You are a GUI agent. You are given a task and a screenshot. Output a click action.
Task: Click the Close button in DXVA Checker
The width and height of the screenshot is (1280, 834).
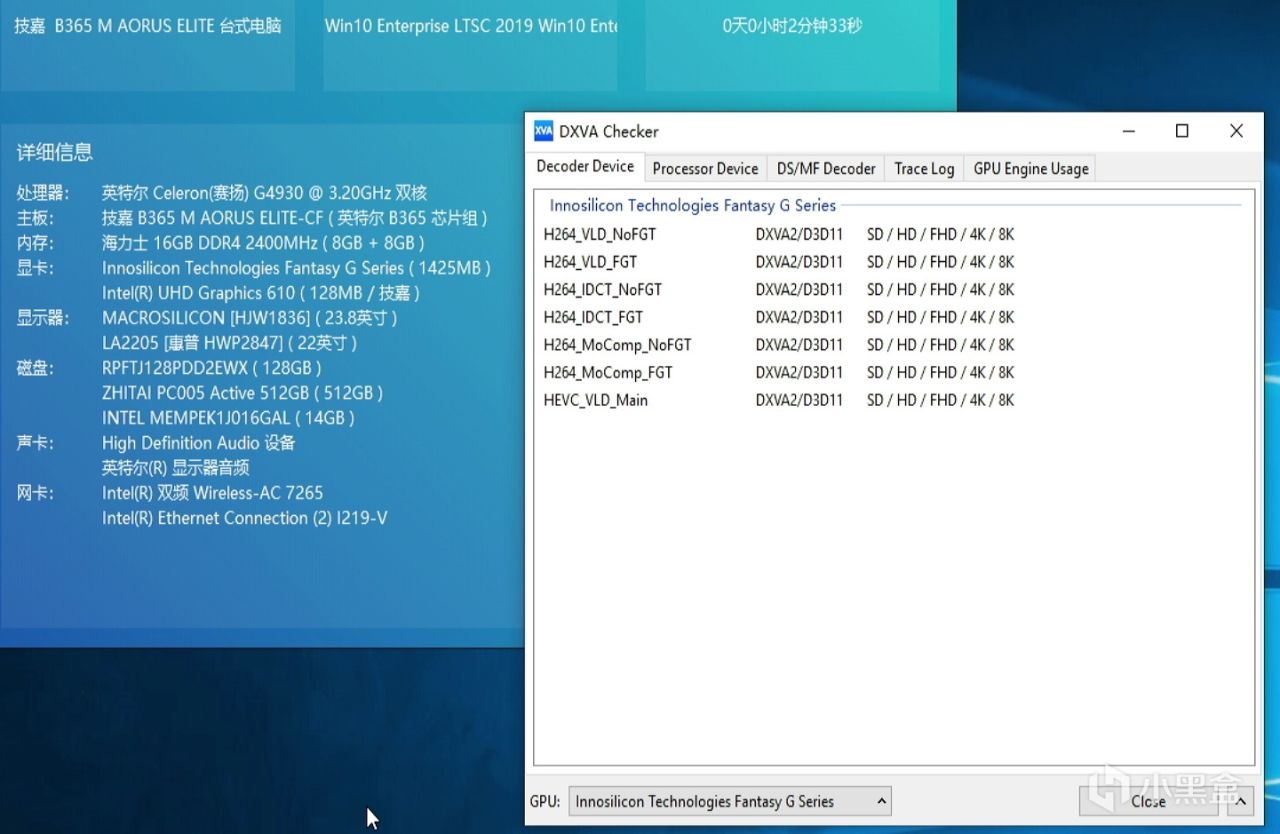point(1148,801)
